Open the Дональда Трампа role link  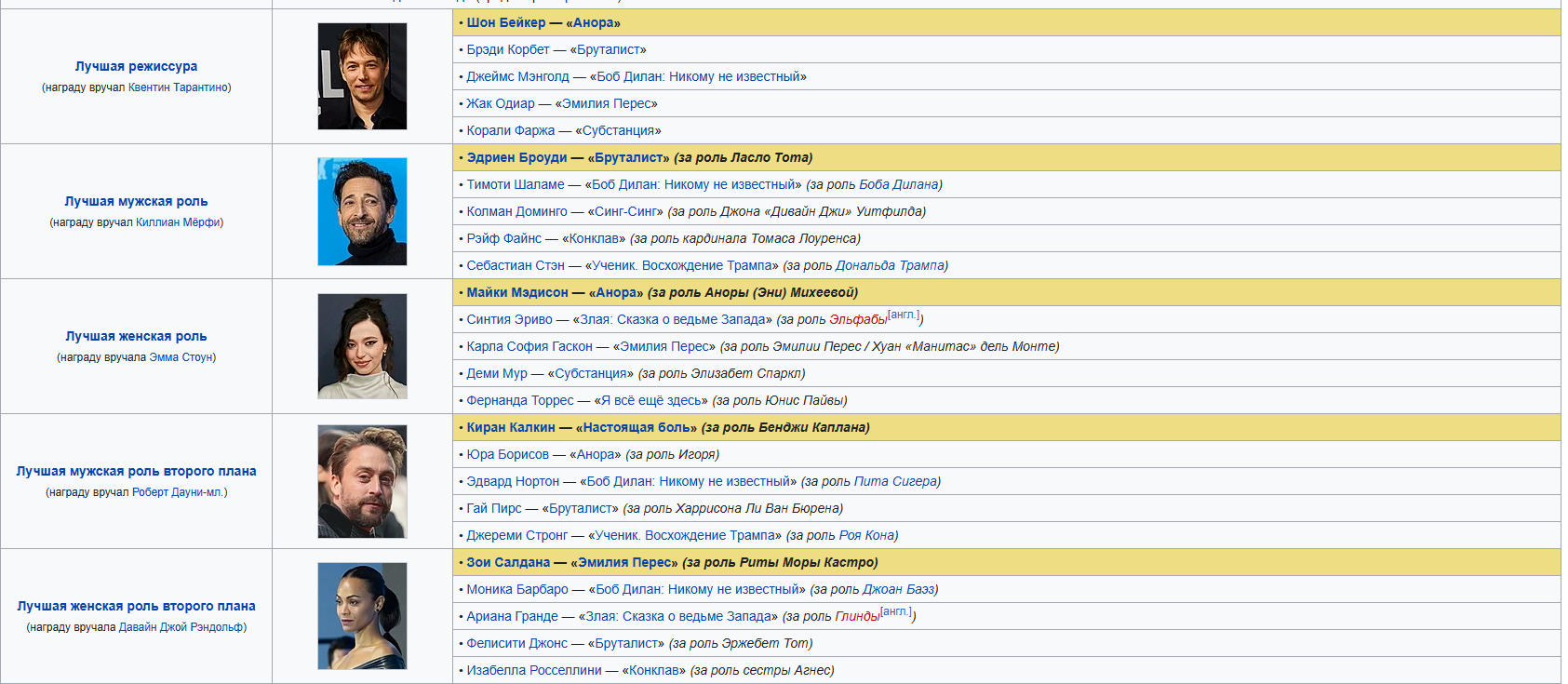coord(891,265)
